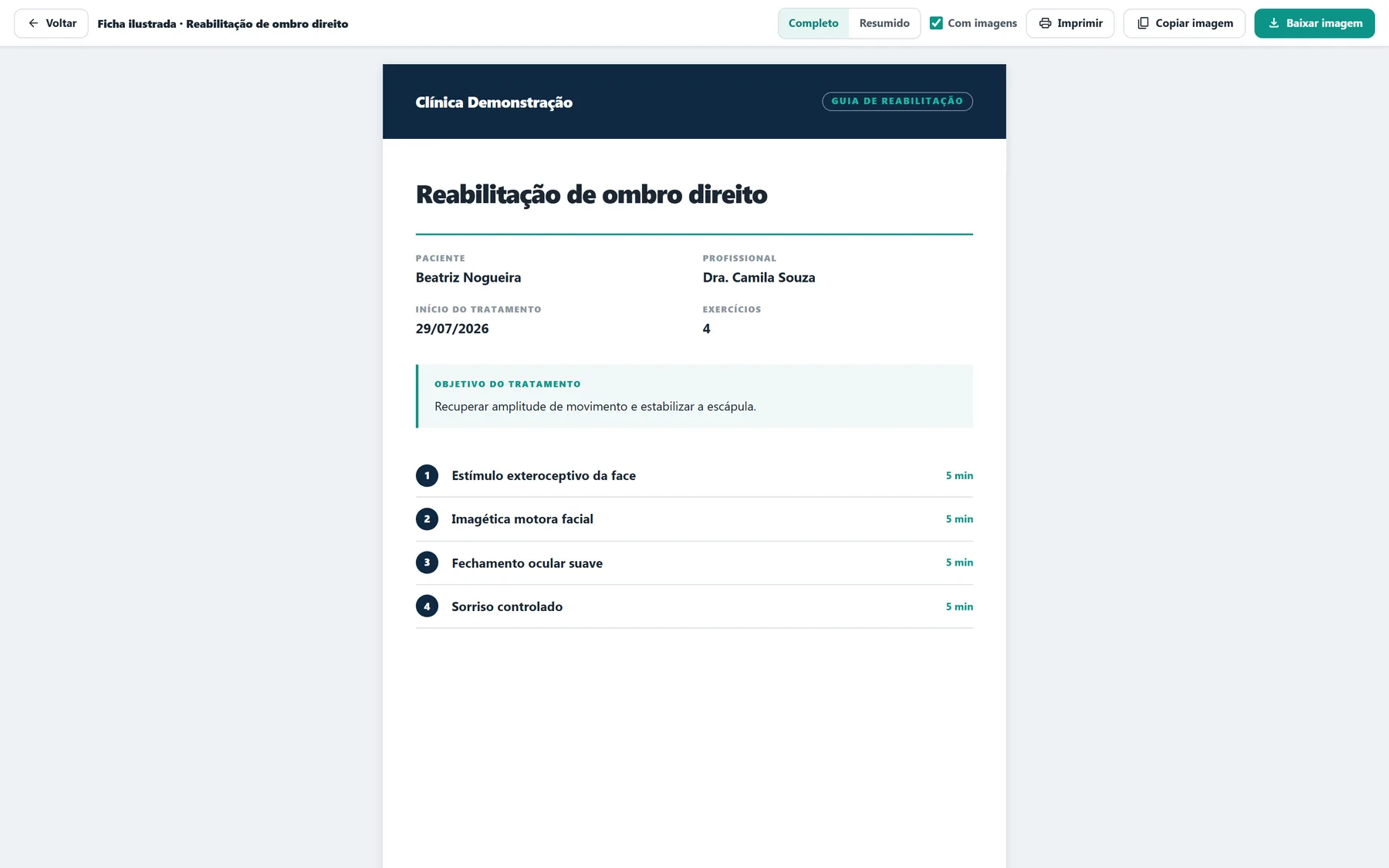
Task: Click patient name Beatriz Nogueira
Action: pos(468,278)
